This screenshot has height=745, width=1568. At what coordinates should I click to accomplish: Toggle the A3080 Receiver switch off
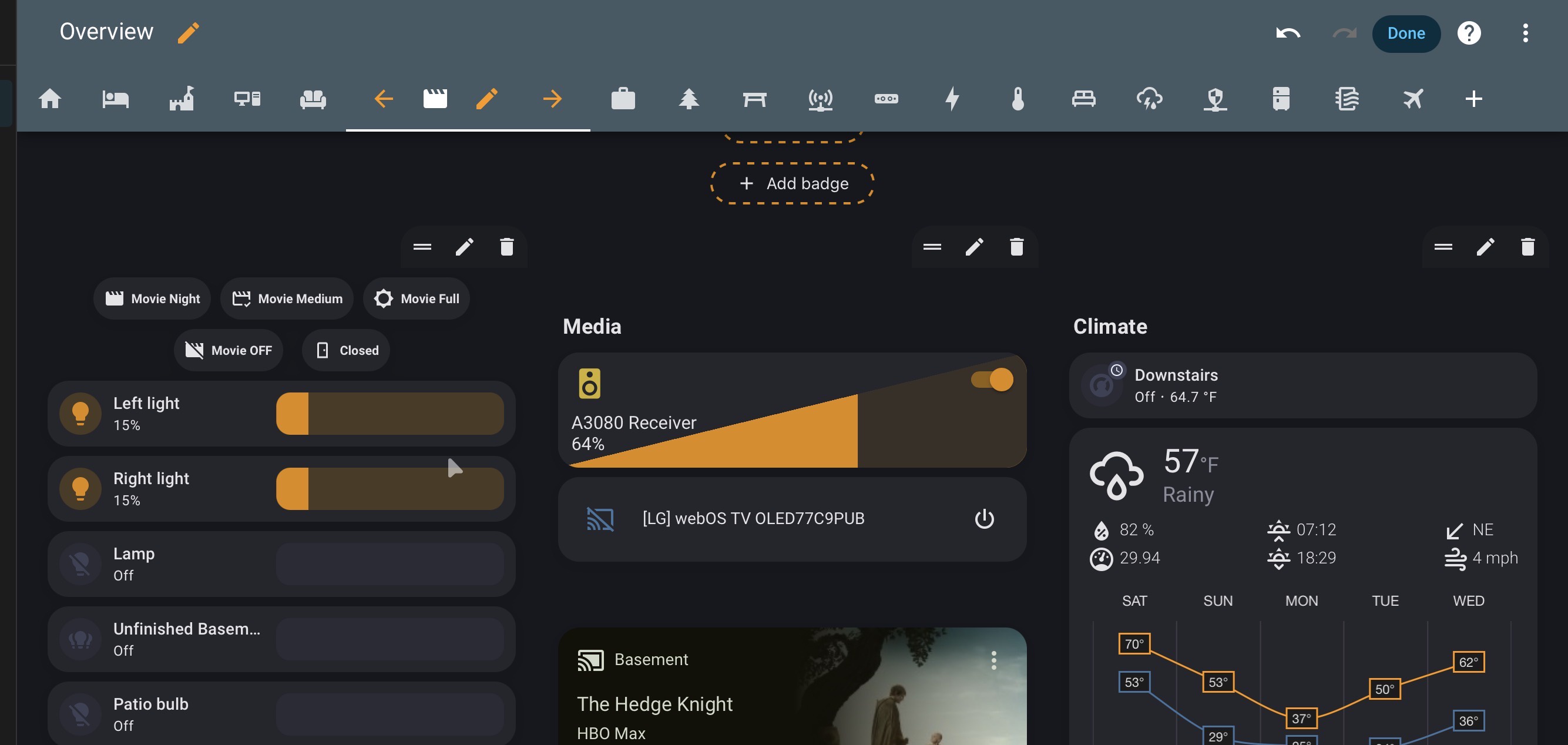tap(992, 380)
